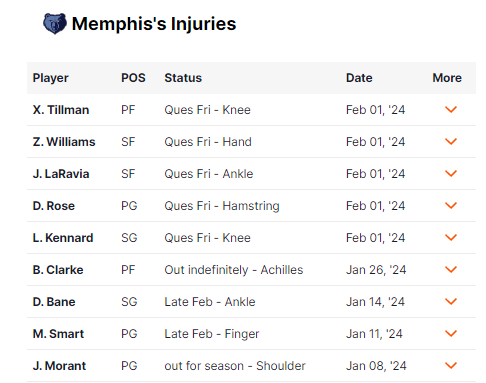
Task: Show more on J. Morant's shoulder injury
Action: pyautogui.click(x=451, y=366)
